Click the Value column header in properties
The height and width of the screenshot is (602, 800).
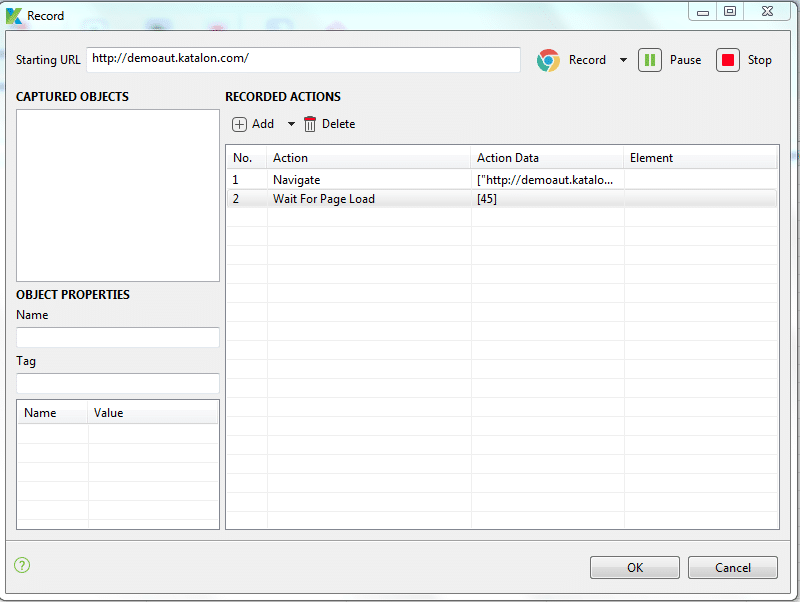pos(109,413)
